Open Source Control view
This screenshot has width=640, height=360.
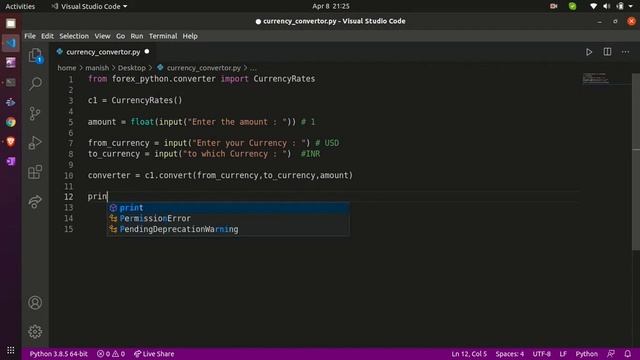(35, 113)
